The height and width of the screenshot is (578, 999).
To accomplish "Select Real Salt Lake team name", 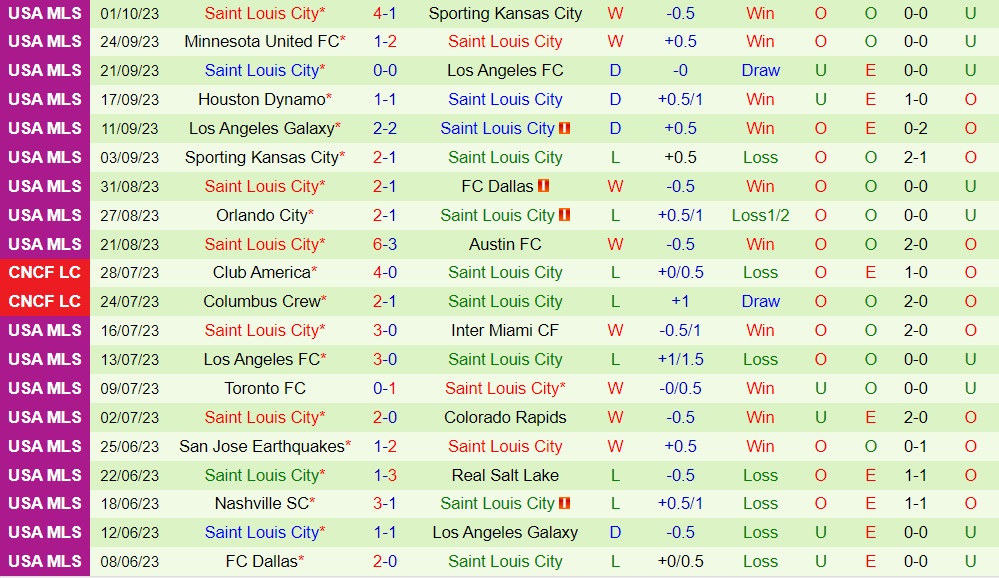I will click(505, 475).
